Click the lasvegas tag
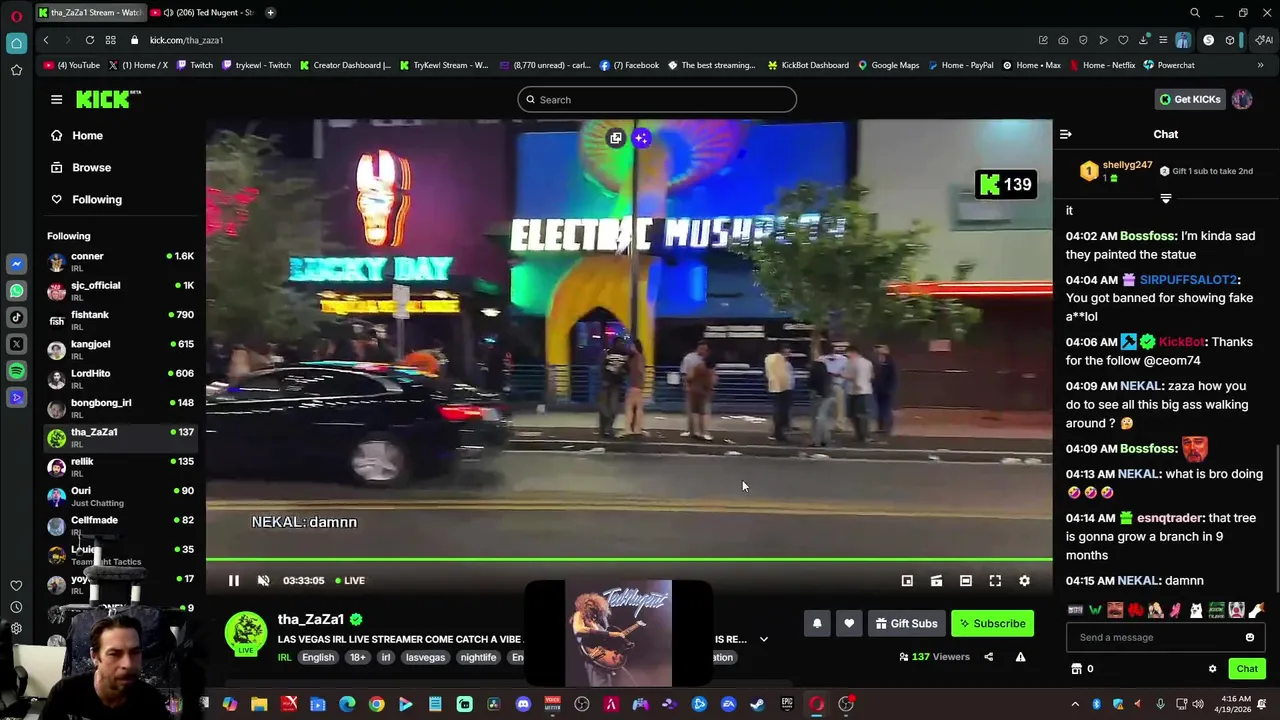The width and height of the screenshot is (1280, 720). click(425, 658)
